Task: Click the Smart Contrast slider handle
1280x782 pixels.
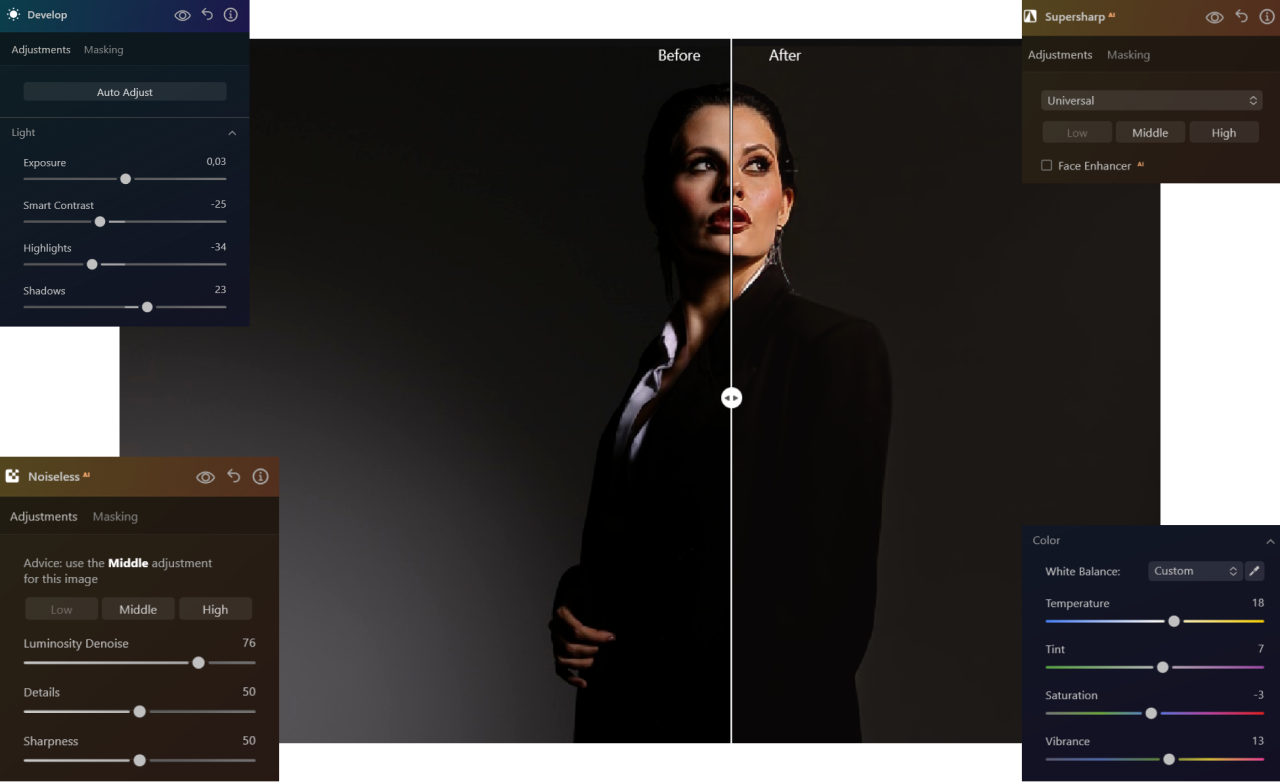Action: point(100,221)
